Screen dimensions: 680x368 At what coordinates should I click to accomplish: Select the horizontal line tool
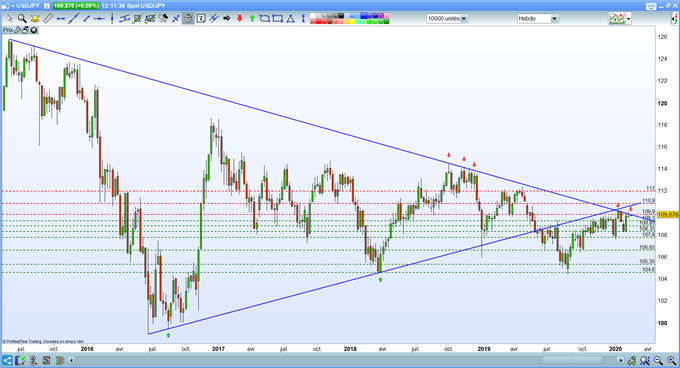click(99, 19)
